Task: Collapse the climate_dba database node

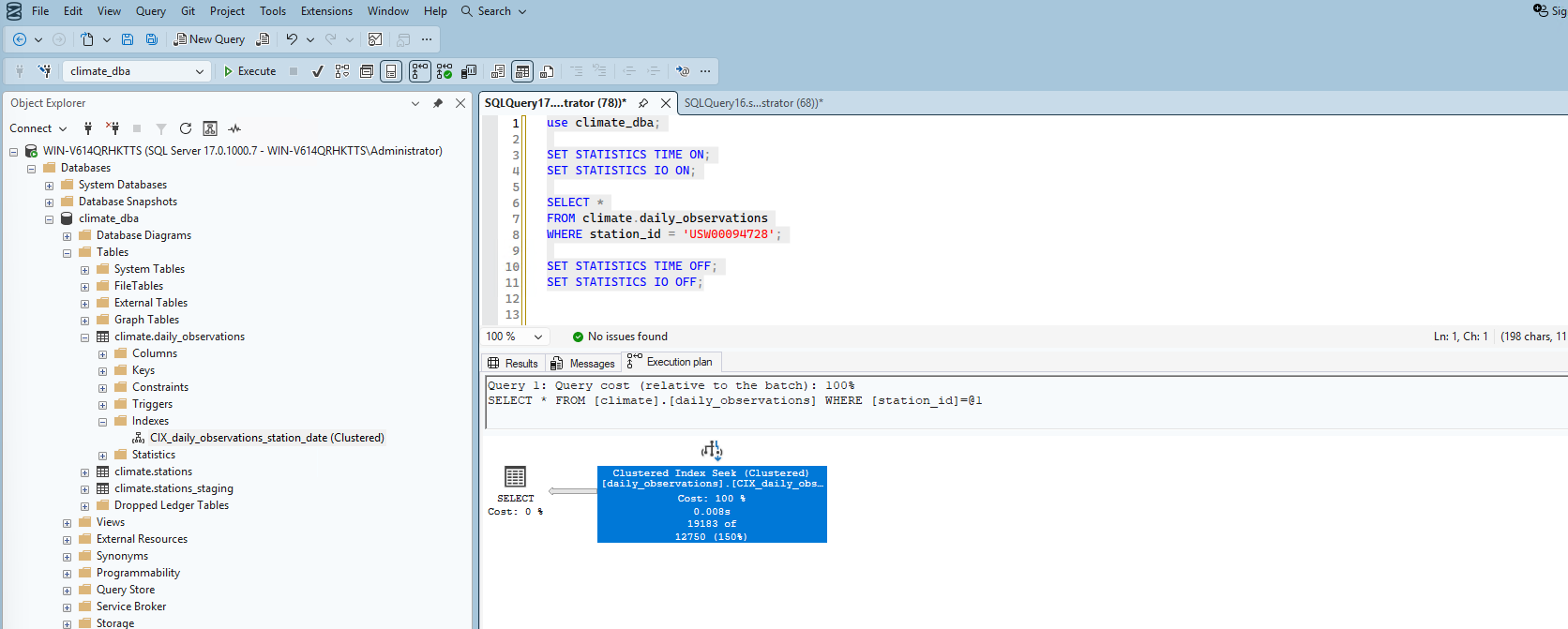Action: coord(49,218)
